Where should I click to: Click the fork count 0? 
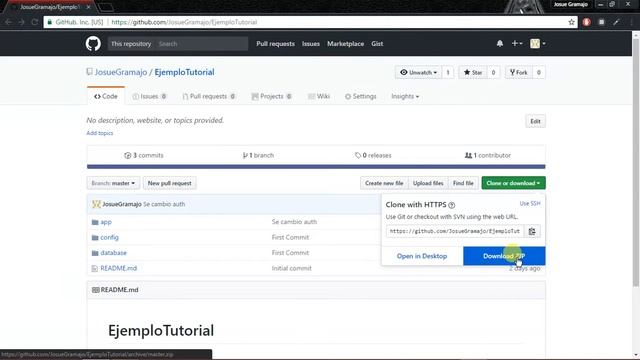(x=539, y=72)
